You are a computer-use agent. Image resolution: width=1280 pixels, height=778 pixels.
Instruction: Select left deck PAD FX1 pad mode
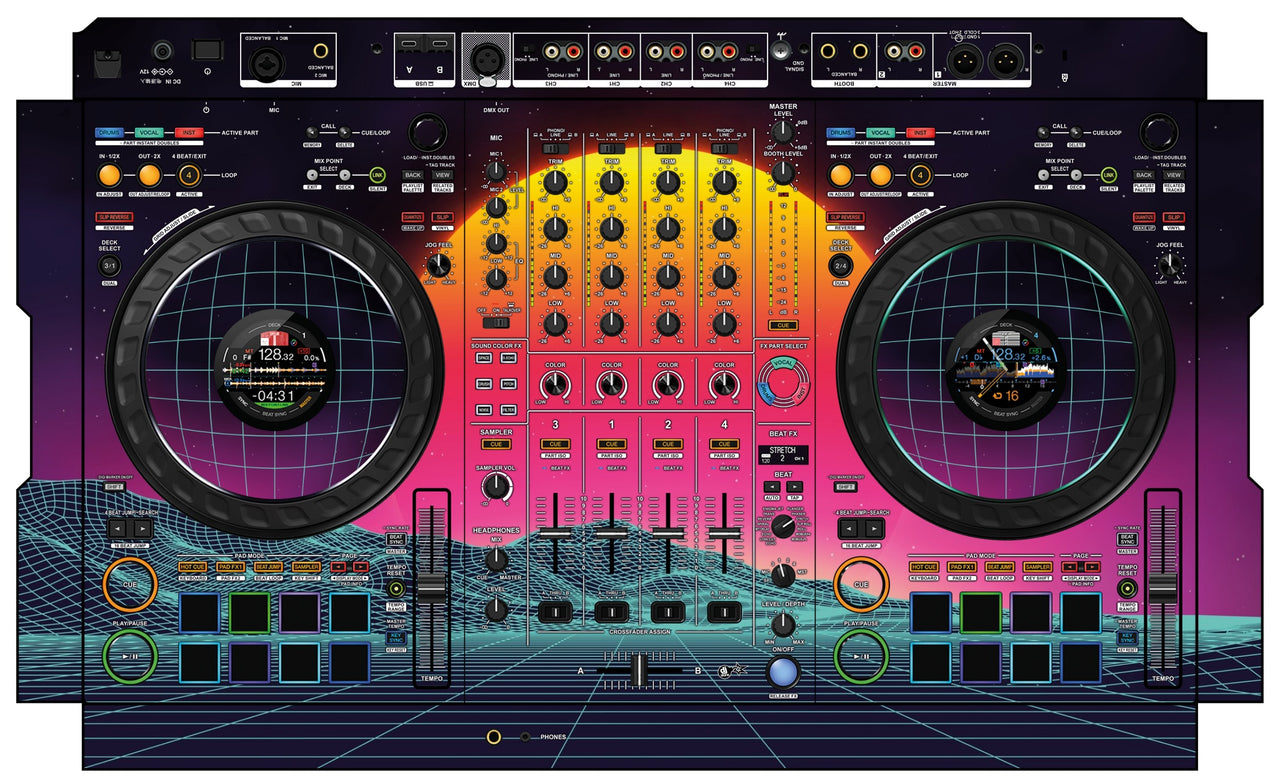[x=232, y=567]
